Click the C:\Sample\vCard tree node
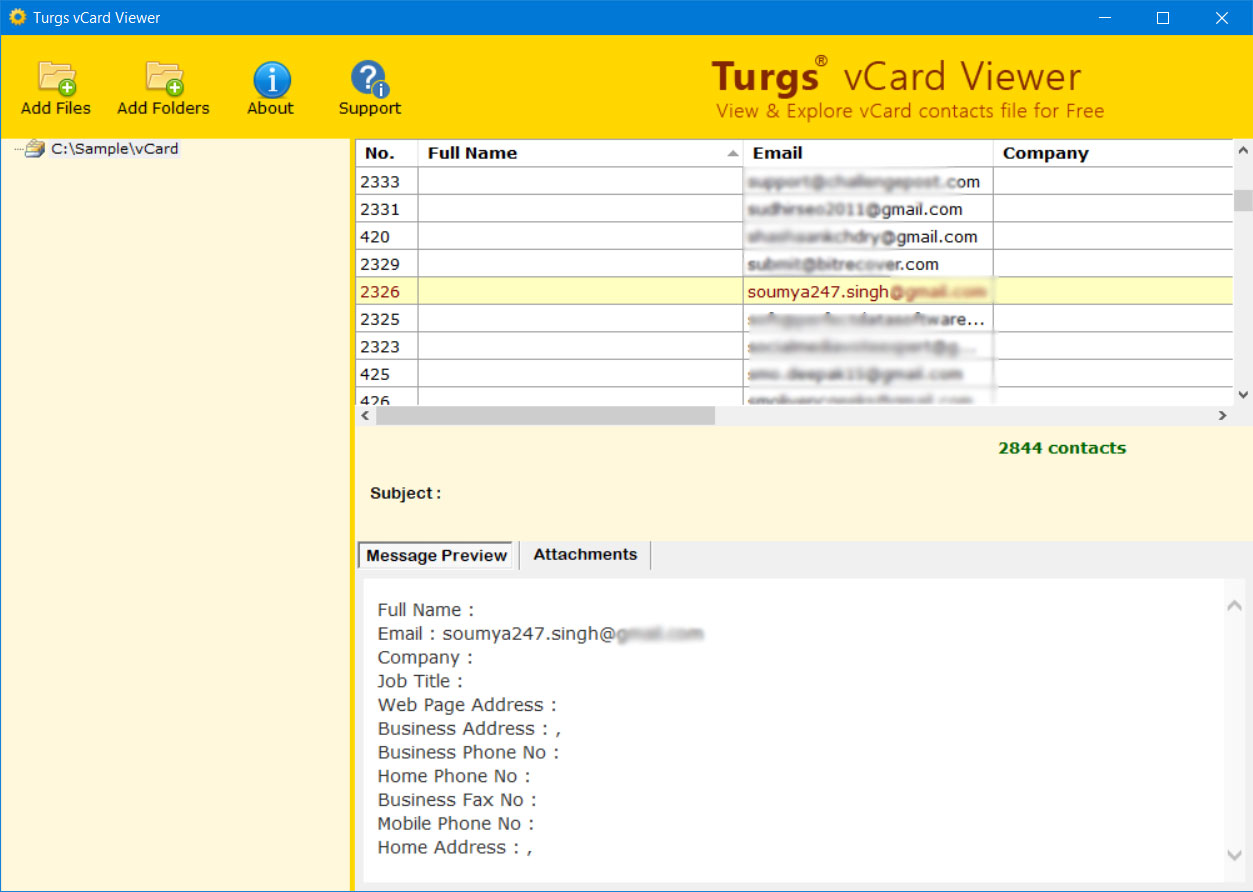This screenshot has height=892, width=1253. tap(115, 149)
